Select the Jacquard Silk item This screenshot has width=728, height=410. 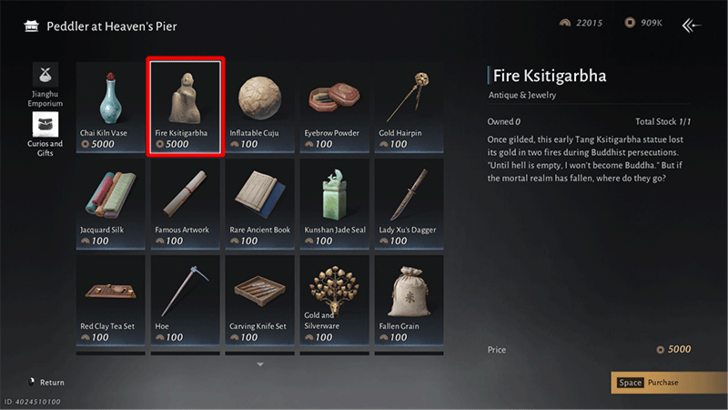pos(110,204)
